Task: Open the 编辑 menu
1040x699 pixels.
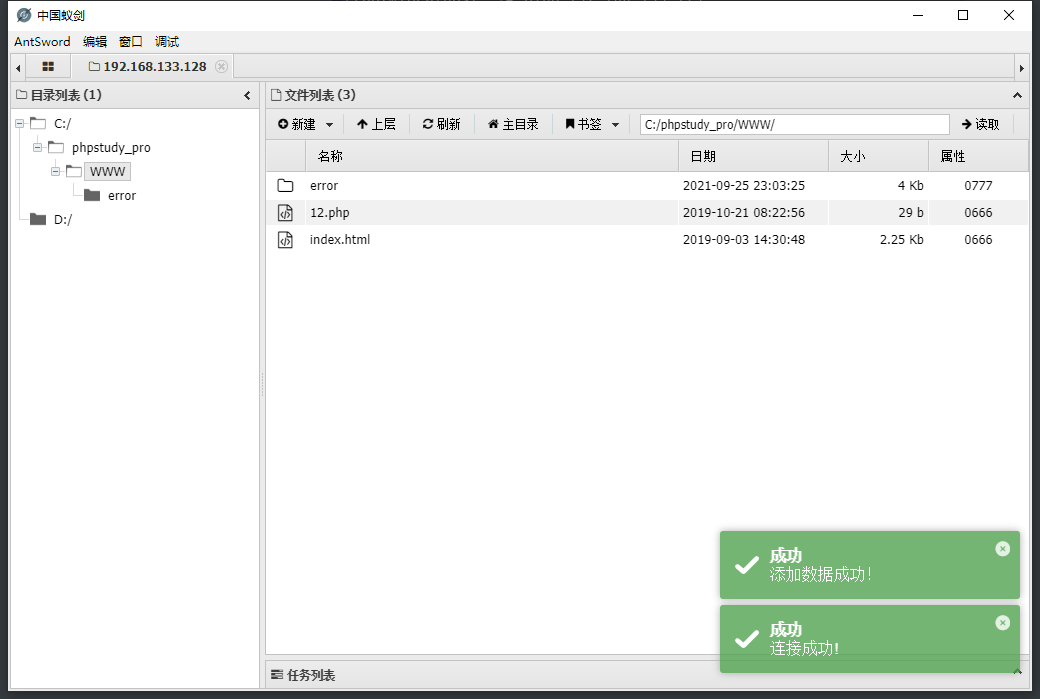Action: click(x=95, y=41)
